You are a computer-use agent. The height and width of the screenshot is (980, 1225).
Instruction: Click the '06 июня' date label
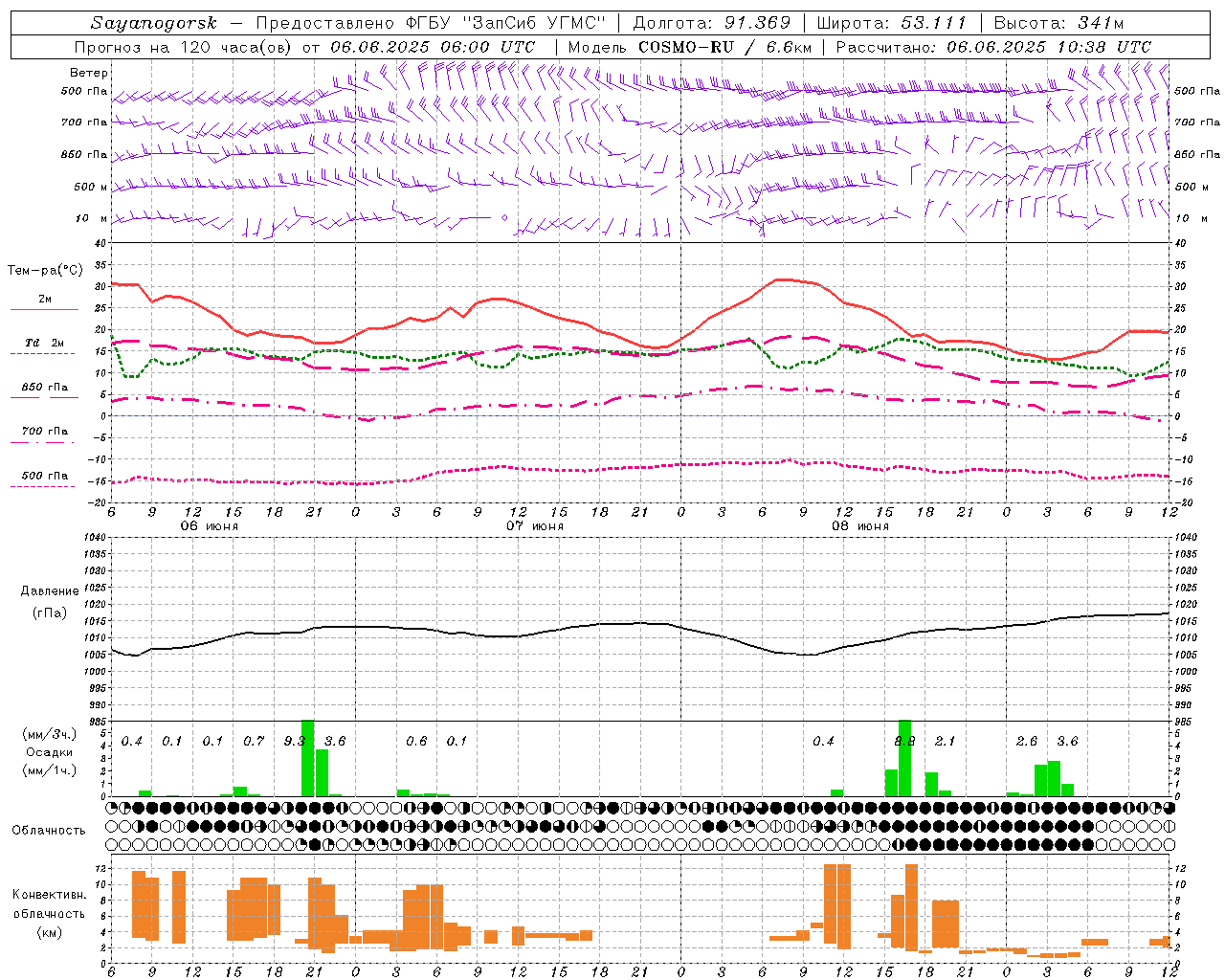pyautogui.click(x=210, y=526)
